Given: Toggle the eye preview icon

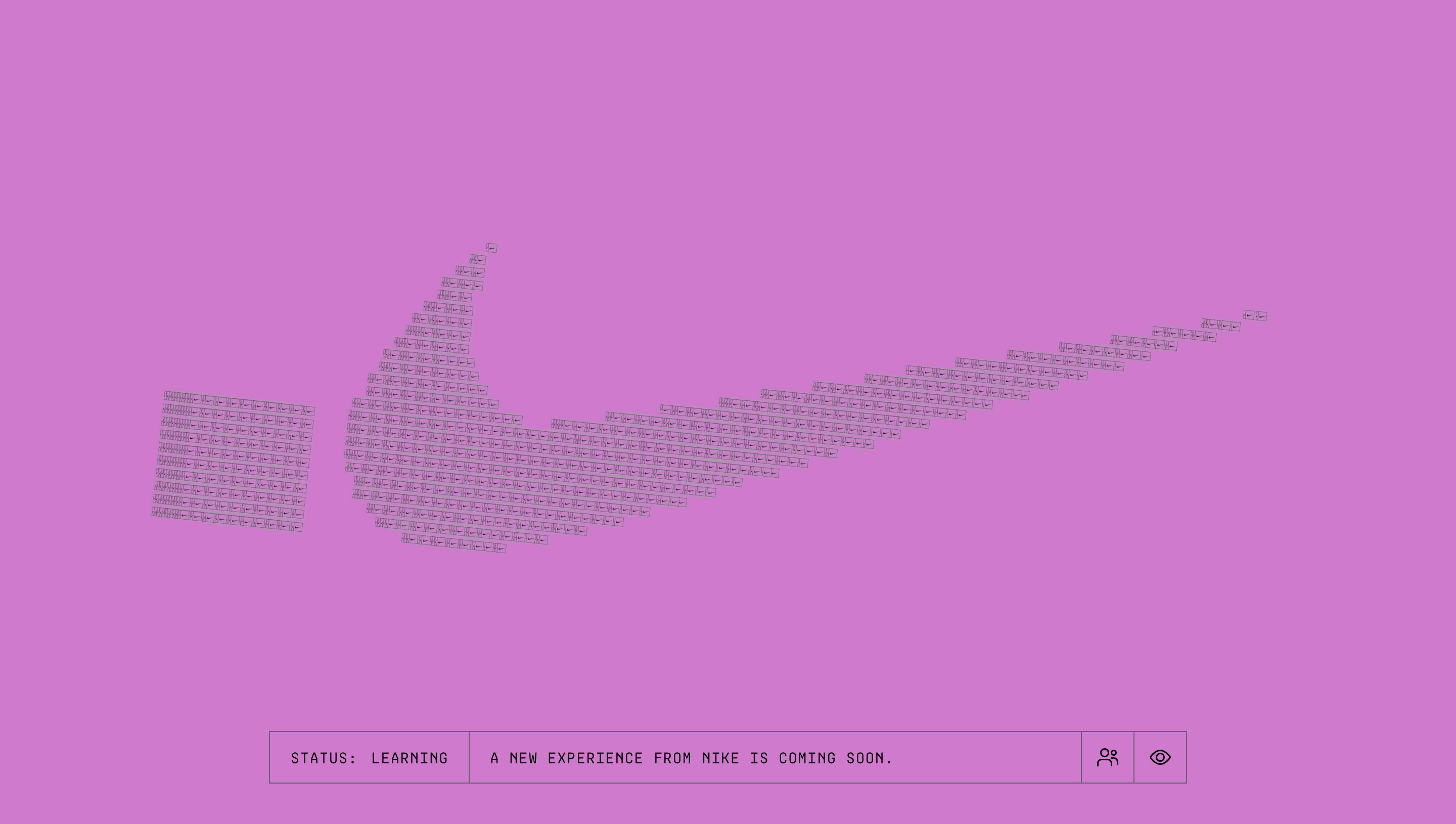Looking at the screenshot, I should (1160, 757).
